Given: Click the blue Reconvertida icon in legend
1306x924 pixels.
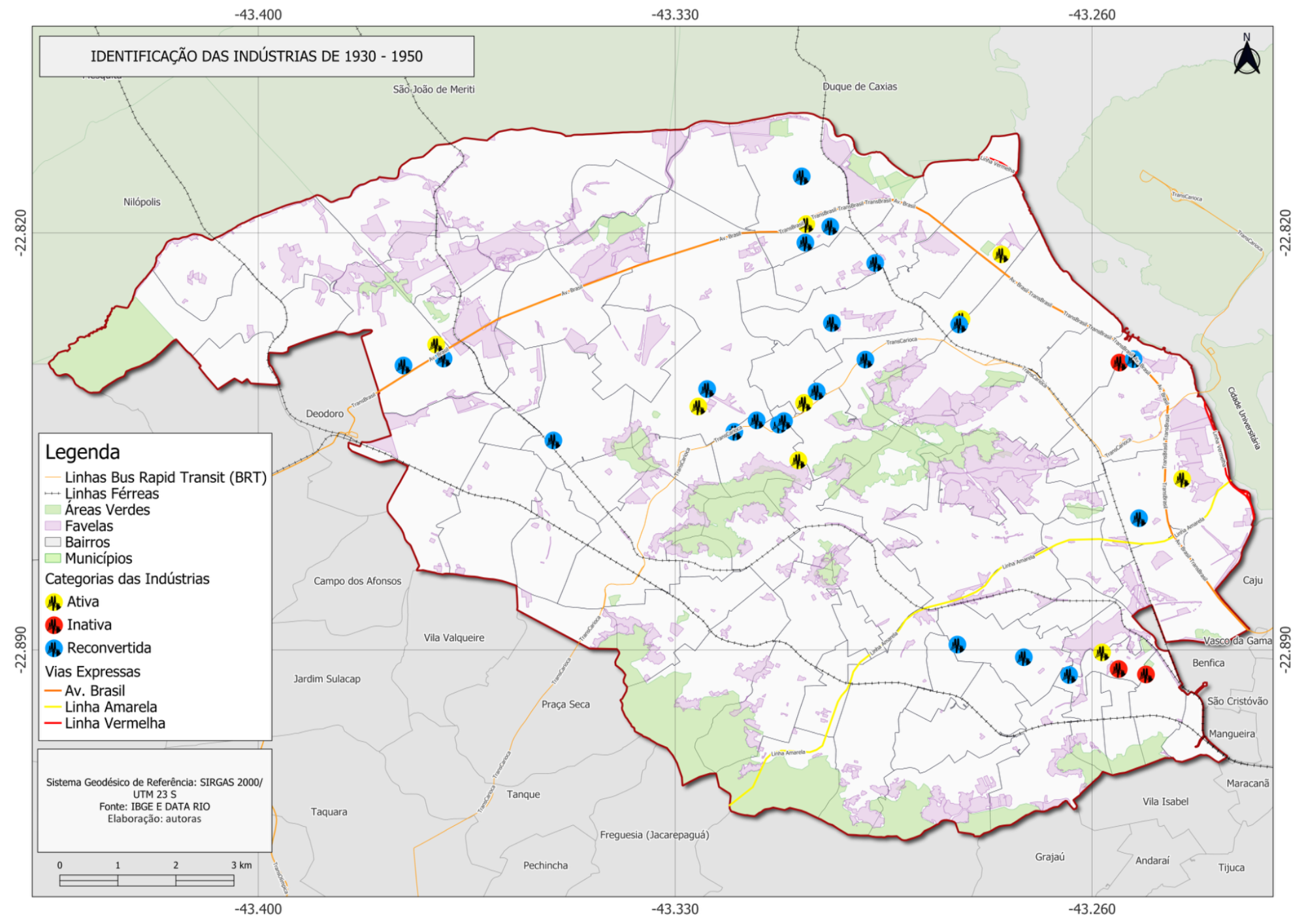Looking at the screenshot, I should click(54, 648).
